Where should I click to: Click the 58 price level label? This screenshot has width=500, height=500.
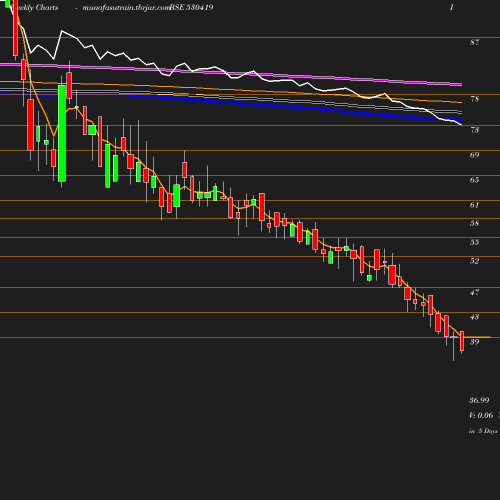click(474, 223)
